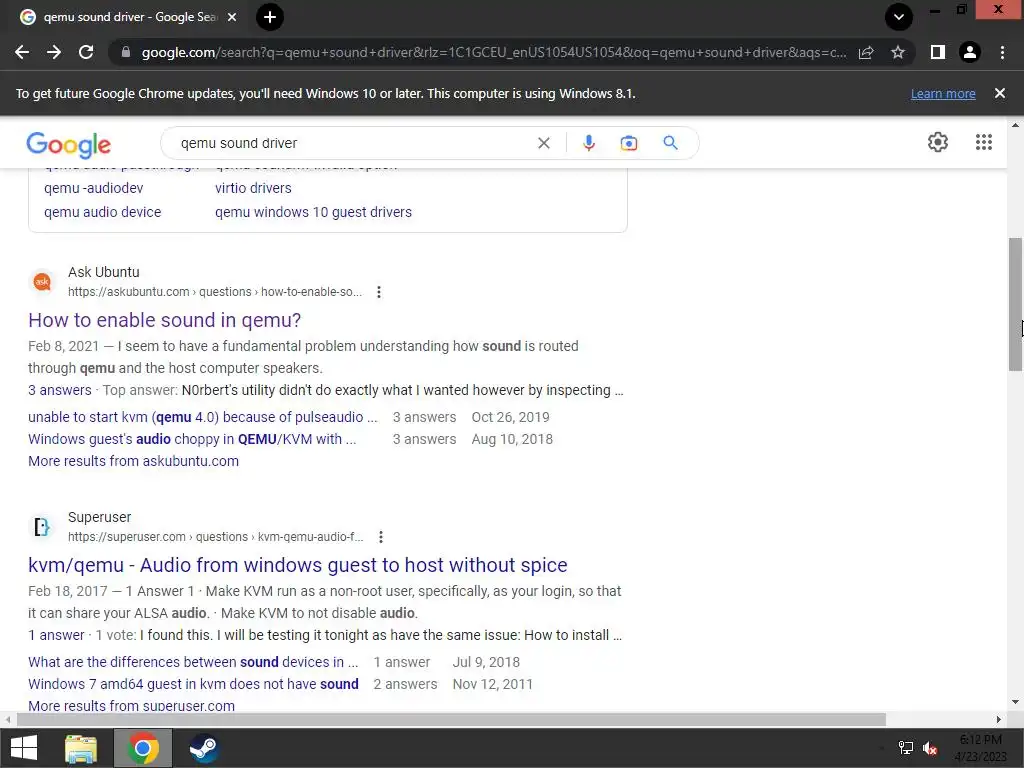This screenshot has height=768, width=1024.
Task: Open the askubuntu.com breadcrumb URL
Action: (x=215, y=292)
